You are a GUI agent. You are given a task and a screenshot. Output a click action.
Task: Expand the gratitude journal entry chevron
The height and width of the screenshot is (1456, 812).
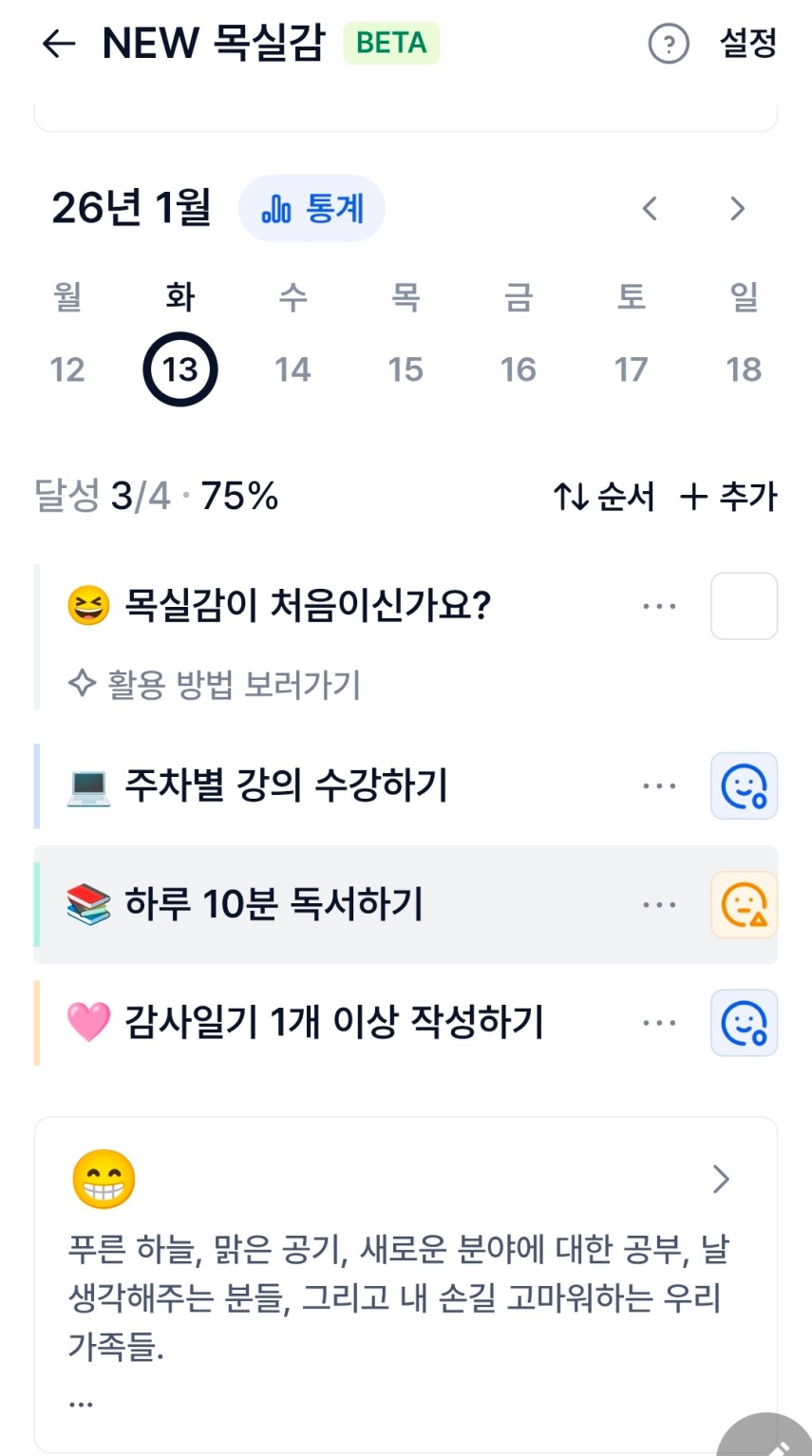click(x=722, y=1180)
